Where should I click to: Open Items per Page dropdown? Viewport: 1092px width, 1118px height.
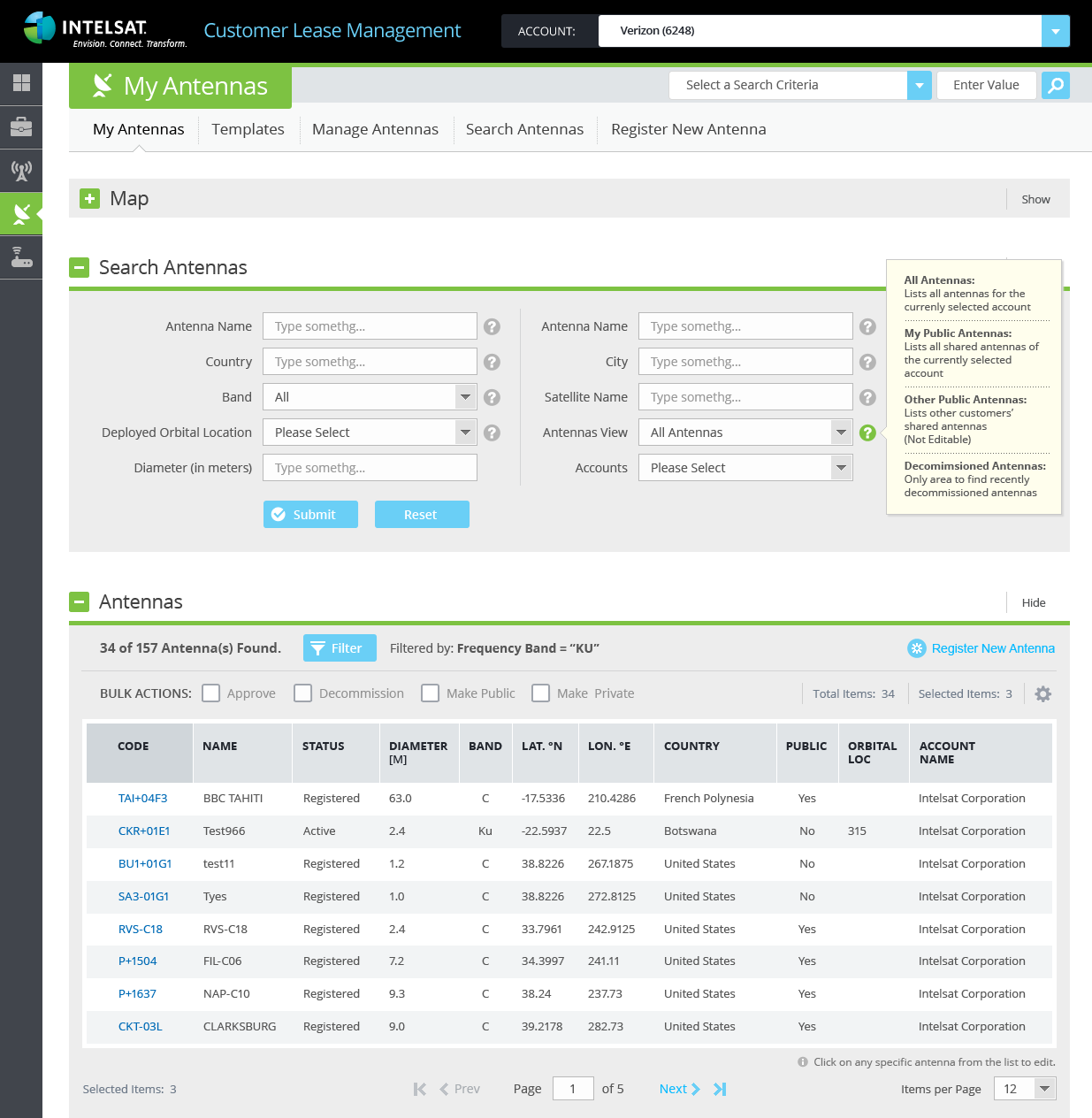click(x=1044, y=1089)
